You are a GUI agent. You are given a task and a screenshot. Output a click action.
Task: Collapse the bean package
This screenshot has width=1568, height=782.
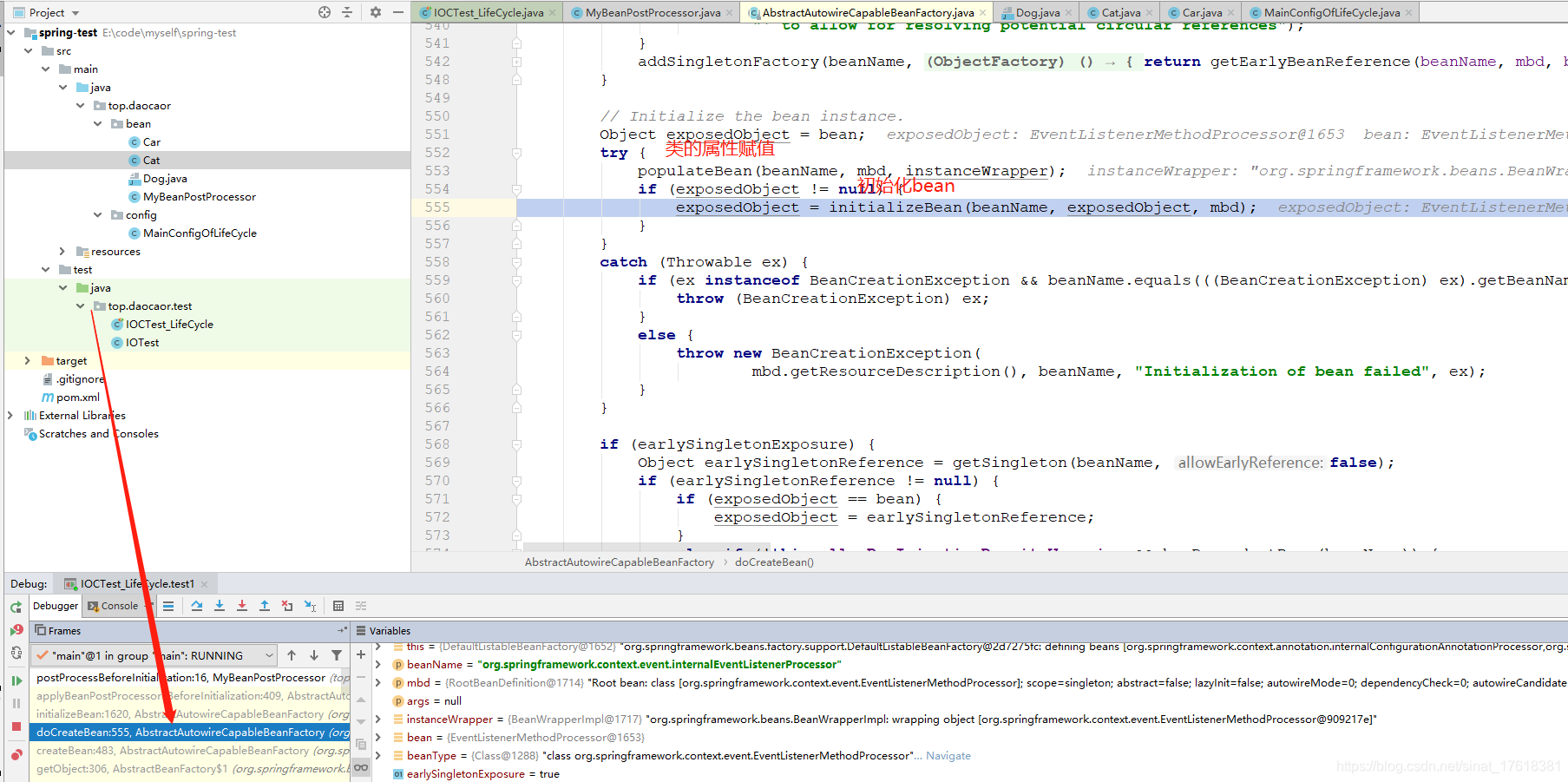(98, 124)
